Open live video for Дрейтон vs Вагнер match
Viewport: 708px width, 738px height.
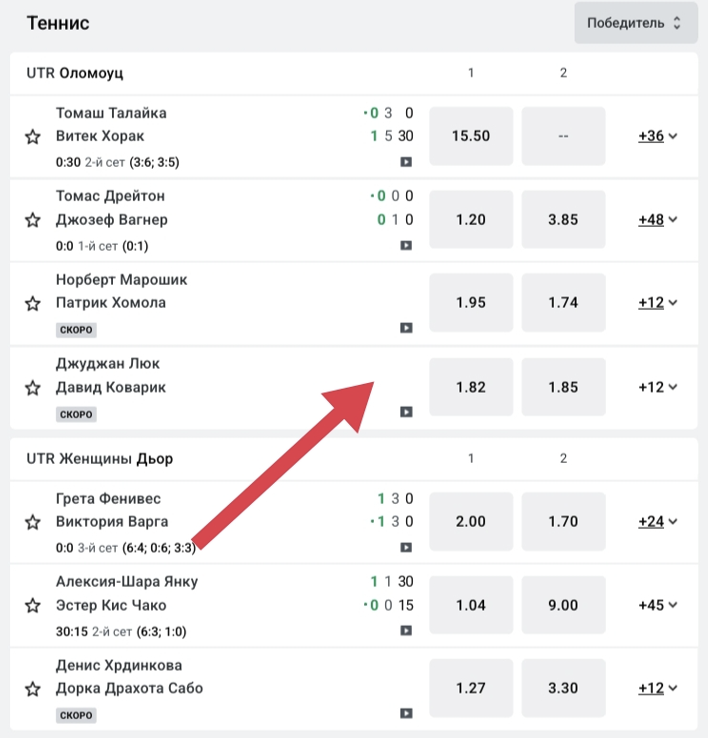pyautogui.click(x=406, y=244)
